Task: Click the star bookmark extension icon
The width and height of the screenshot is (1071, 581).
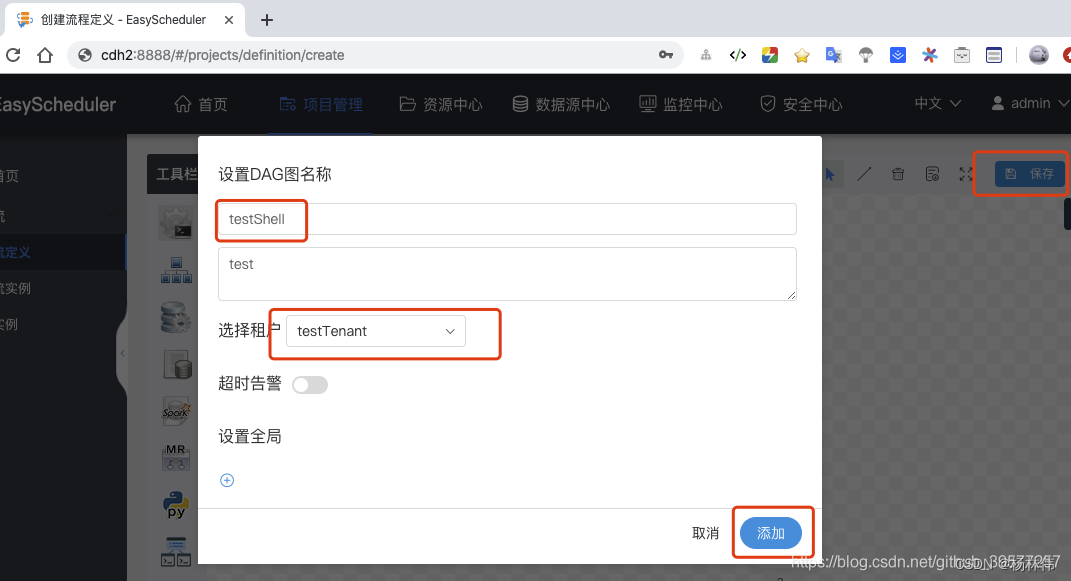Action: point(802,55)
